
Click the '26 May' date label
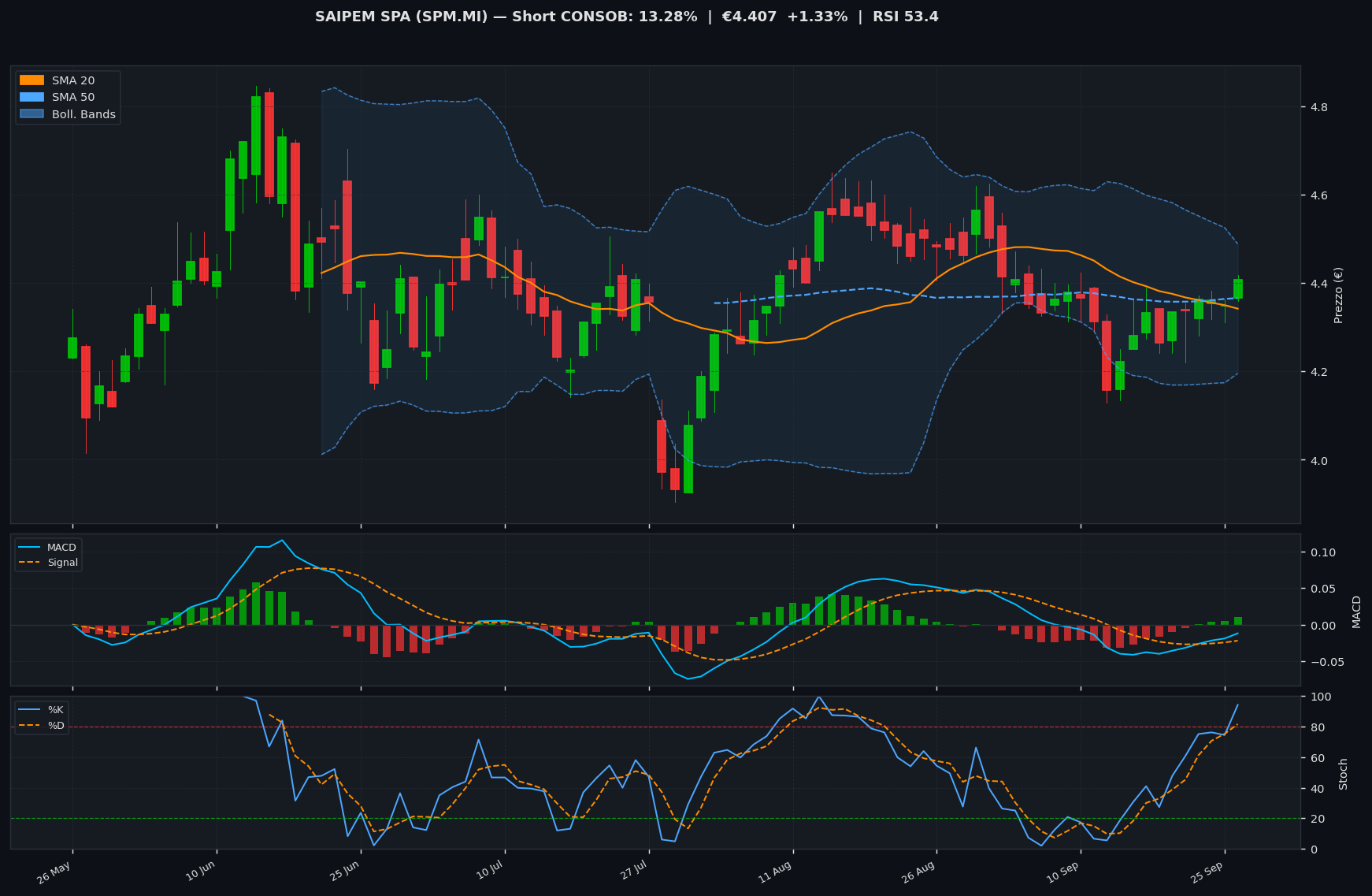55,872
